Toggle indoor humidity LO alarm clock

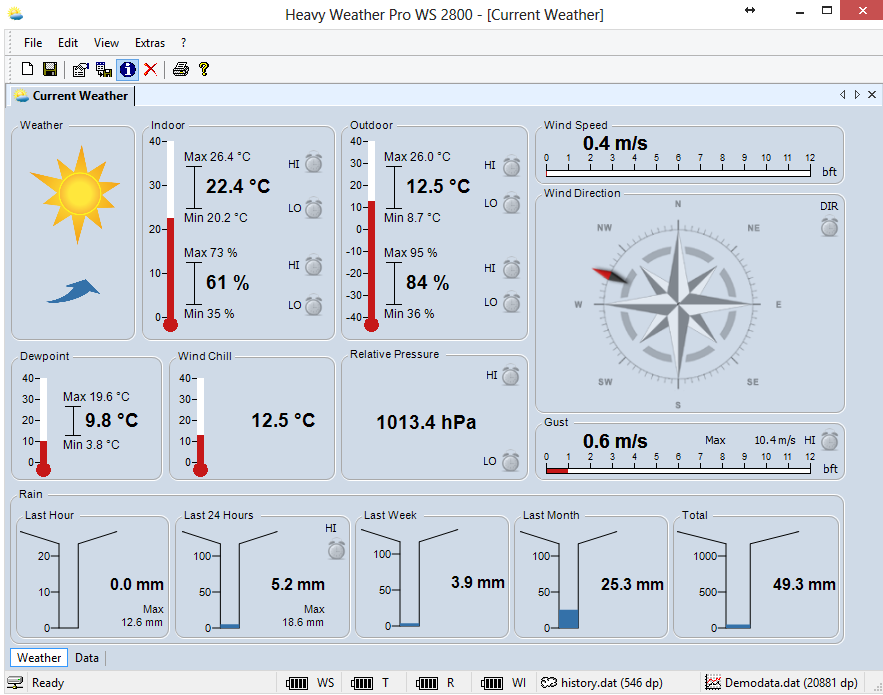tap(314, 305)
